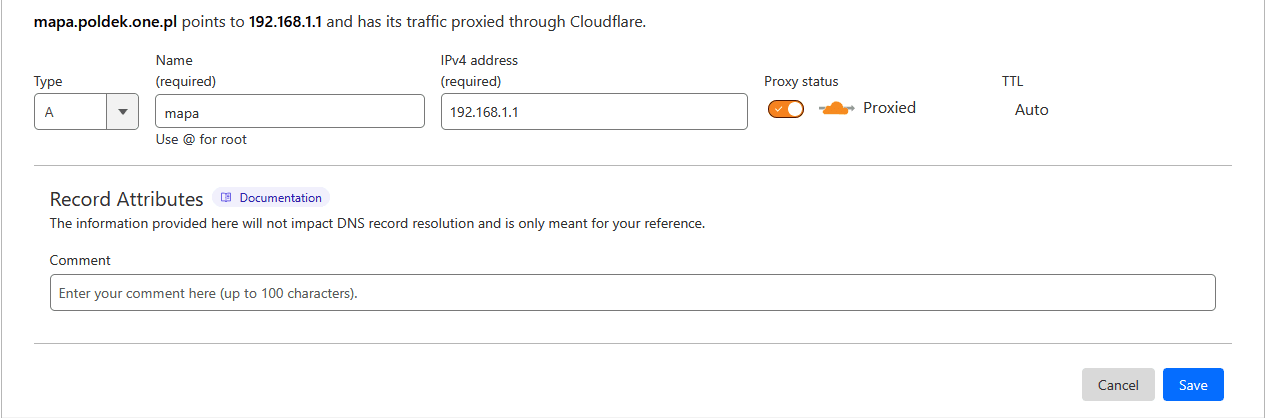Click into the IPv4 address field

pos(594,112)
